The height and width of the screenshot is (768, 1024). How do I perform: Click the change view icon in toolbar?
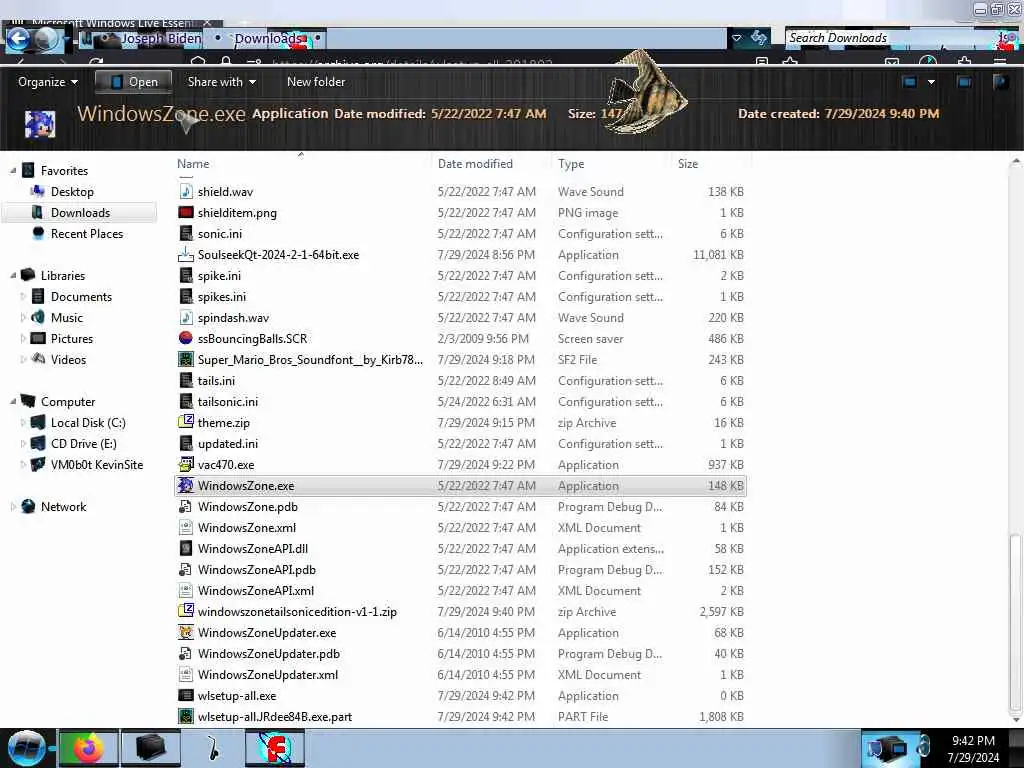pos(909,82)
